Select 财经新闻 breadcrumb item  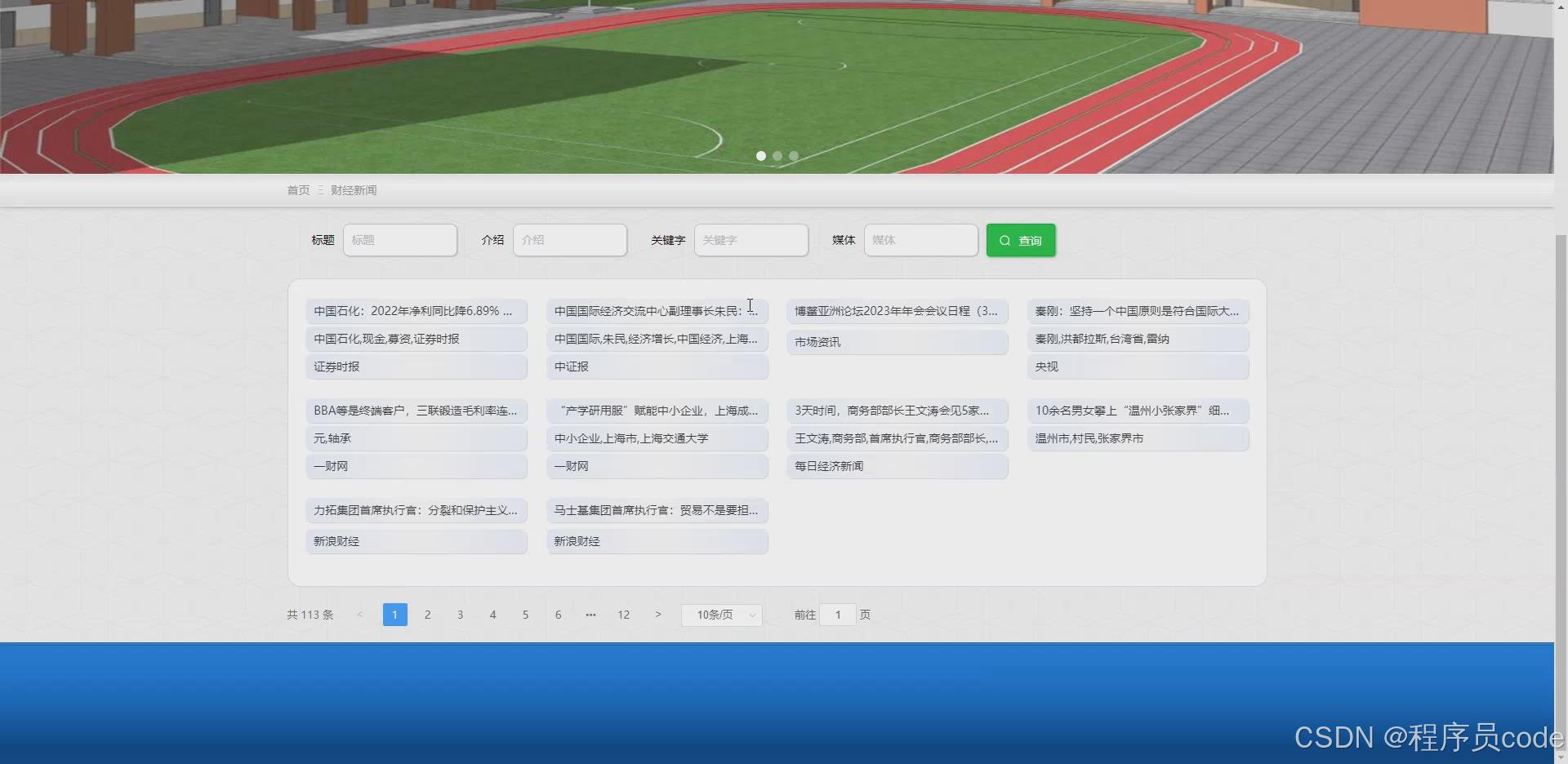[353, 189]
